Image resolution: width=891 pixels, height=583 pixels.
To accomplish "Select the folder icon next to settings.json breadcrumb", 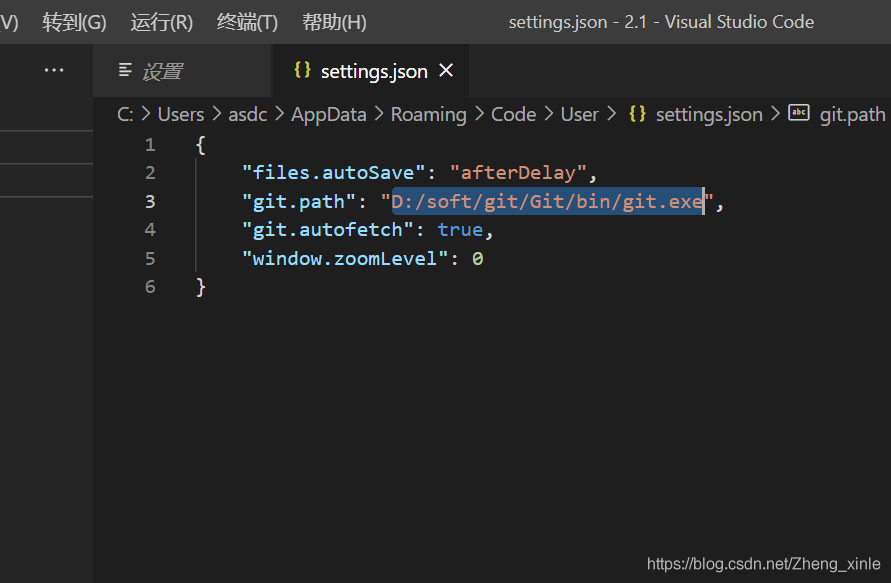I will pyautogui.click(x=637, y=114).
